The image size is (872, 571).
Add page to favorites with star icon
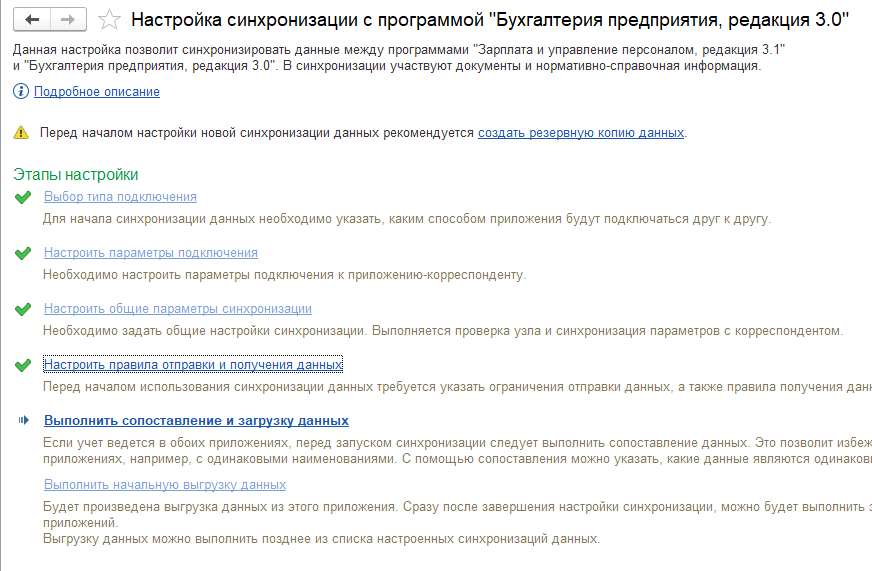click(x=109, y=20)
